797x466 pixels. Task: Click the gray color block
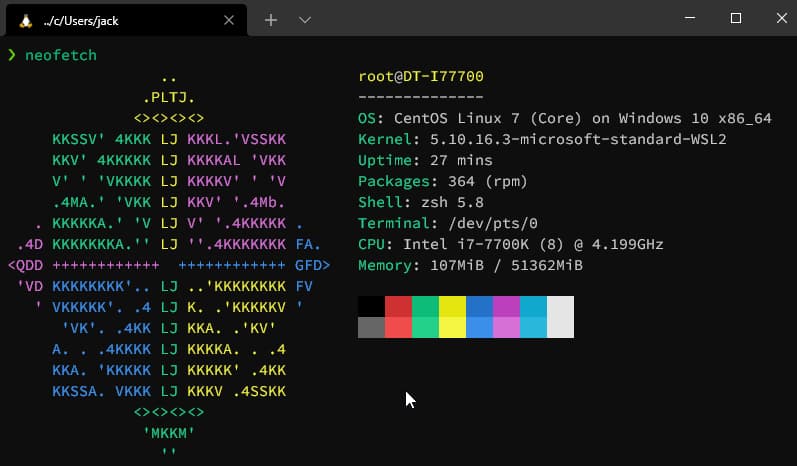point(371,327)
